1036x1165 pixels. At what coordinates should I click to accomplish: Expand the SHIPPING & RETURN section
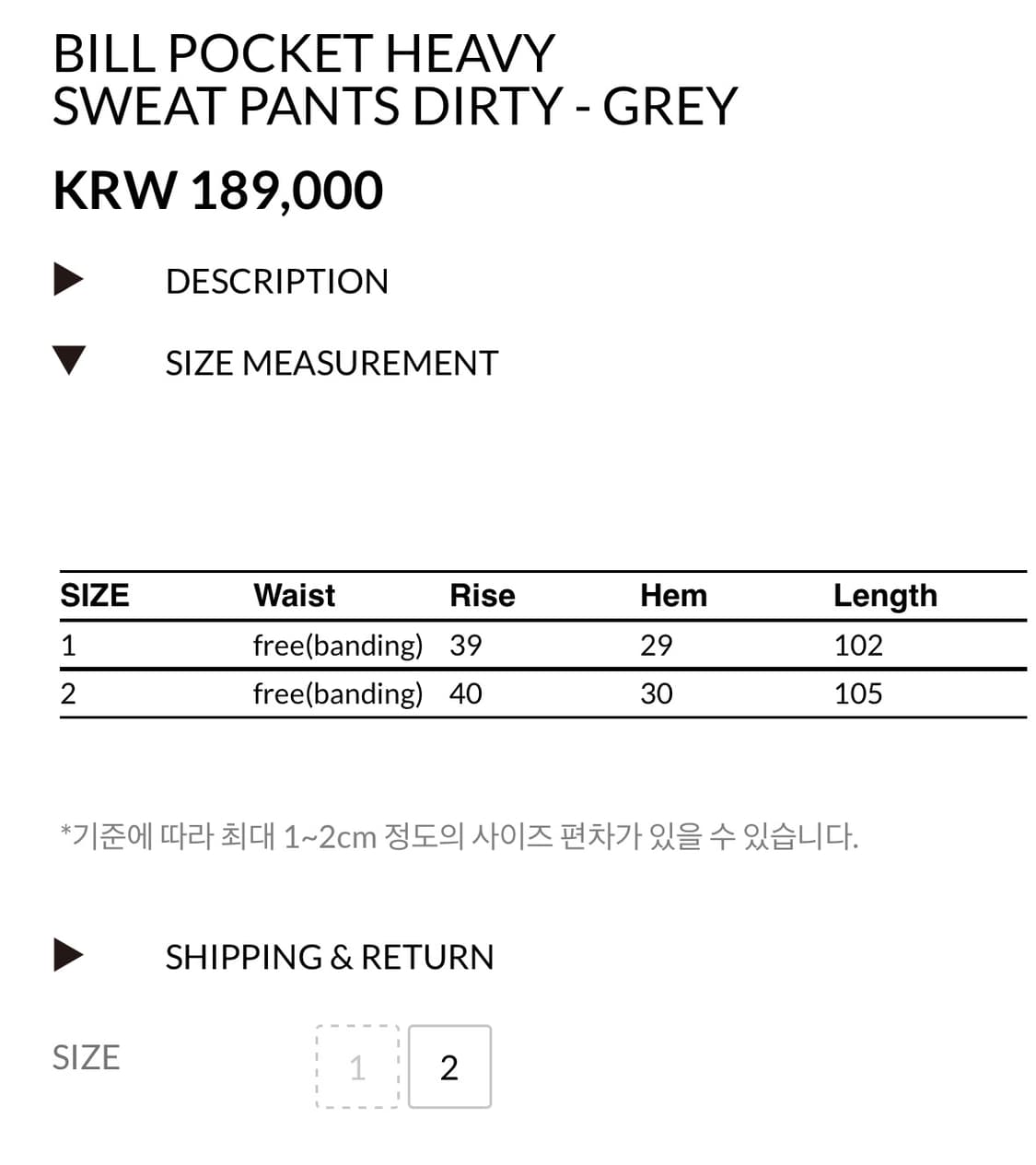(329, 957)
